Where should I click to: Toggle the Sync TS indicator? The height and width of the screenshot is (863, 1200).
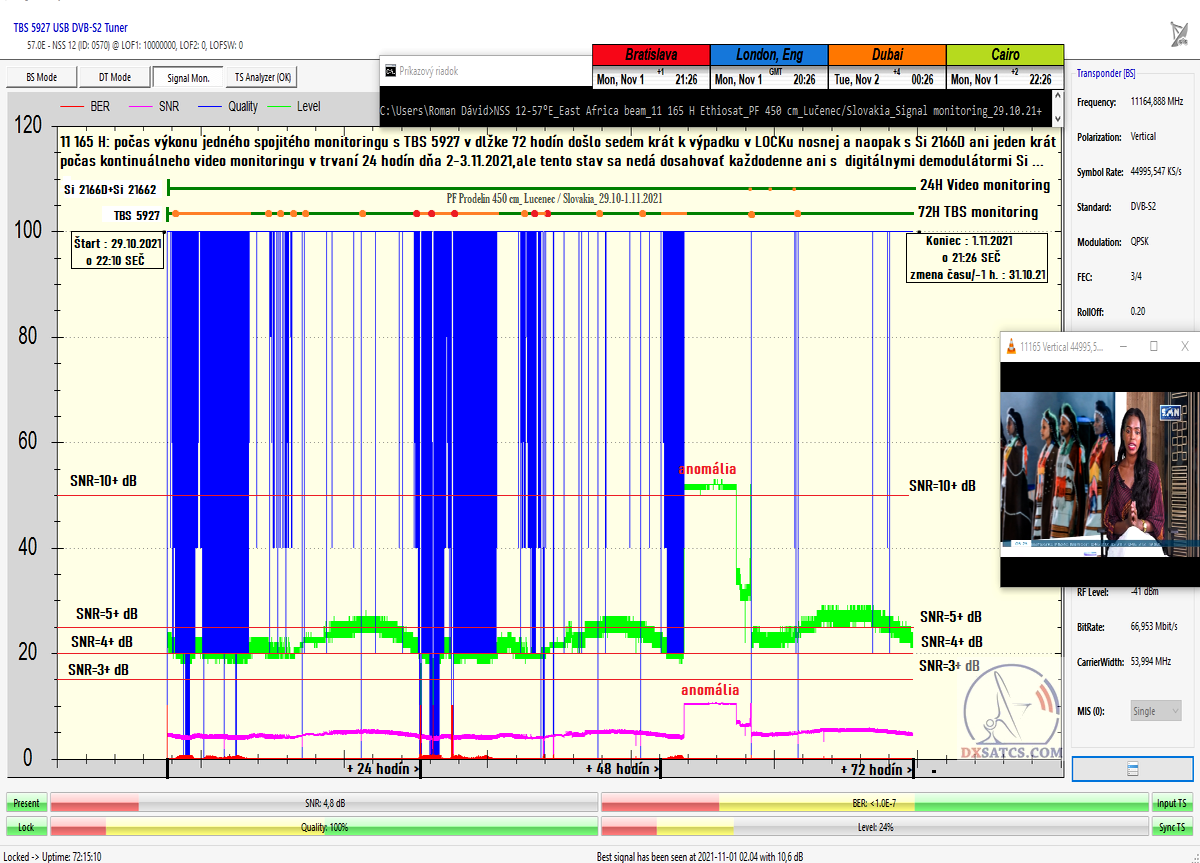(1172, 827)
